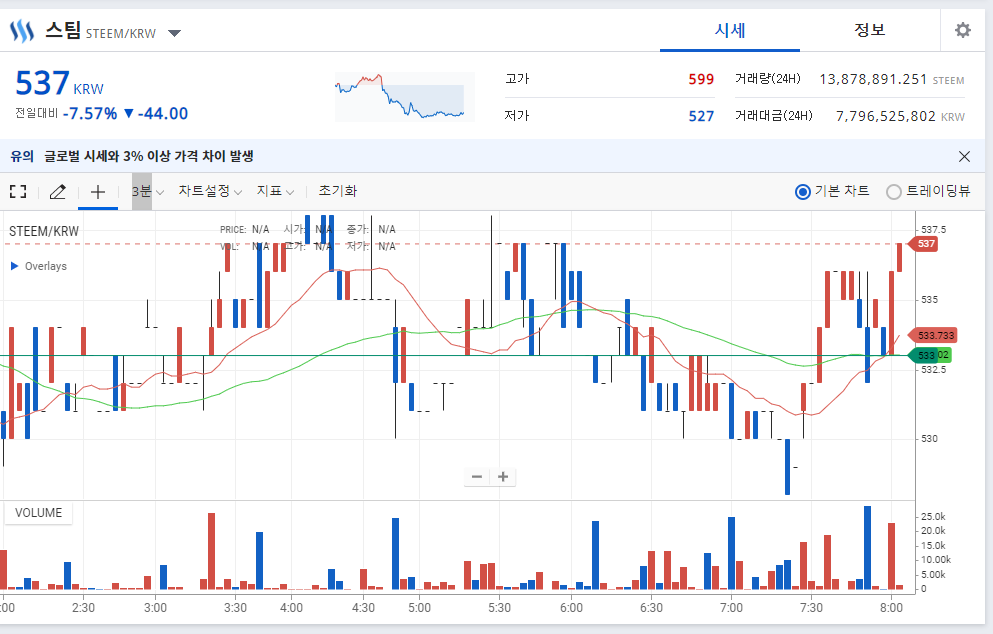Click the 24H turnover 7,796,525,802 value

(x=885, y=116)
